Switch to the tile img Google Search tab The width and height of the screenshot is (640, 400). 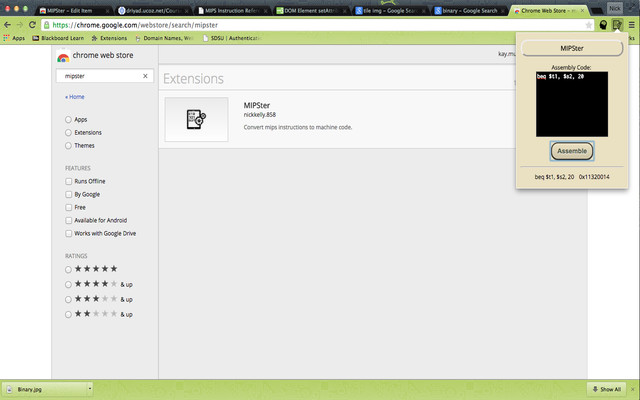(391, 11)
